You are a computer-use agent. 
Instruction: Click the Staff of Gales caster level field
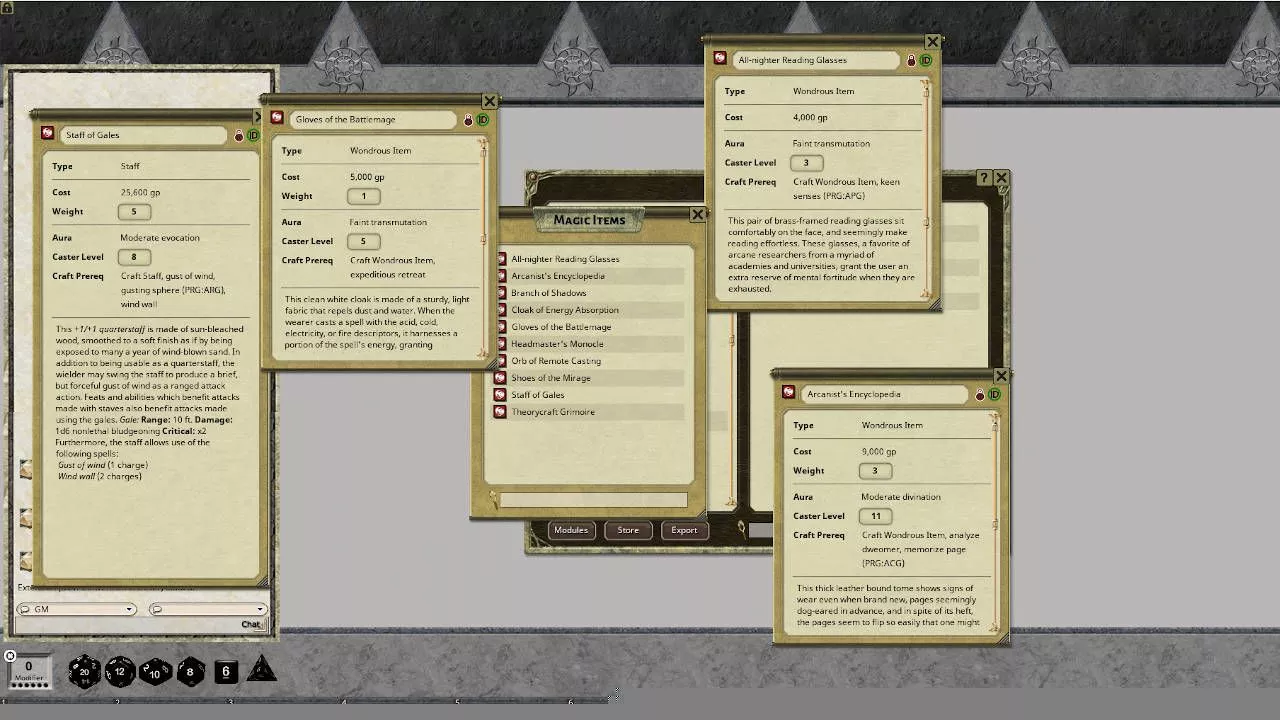(x=134, y=257)
